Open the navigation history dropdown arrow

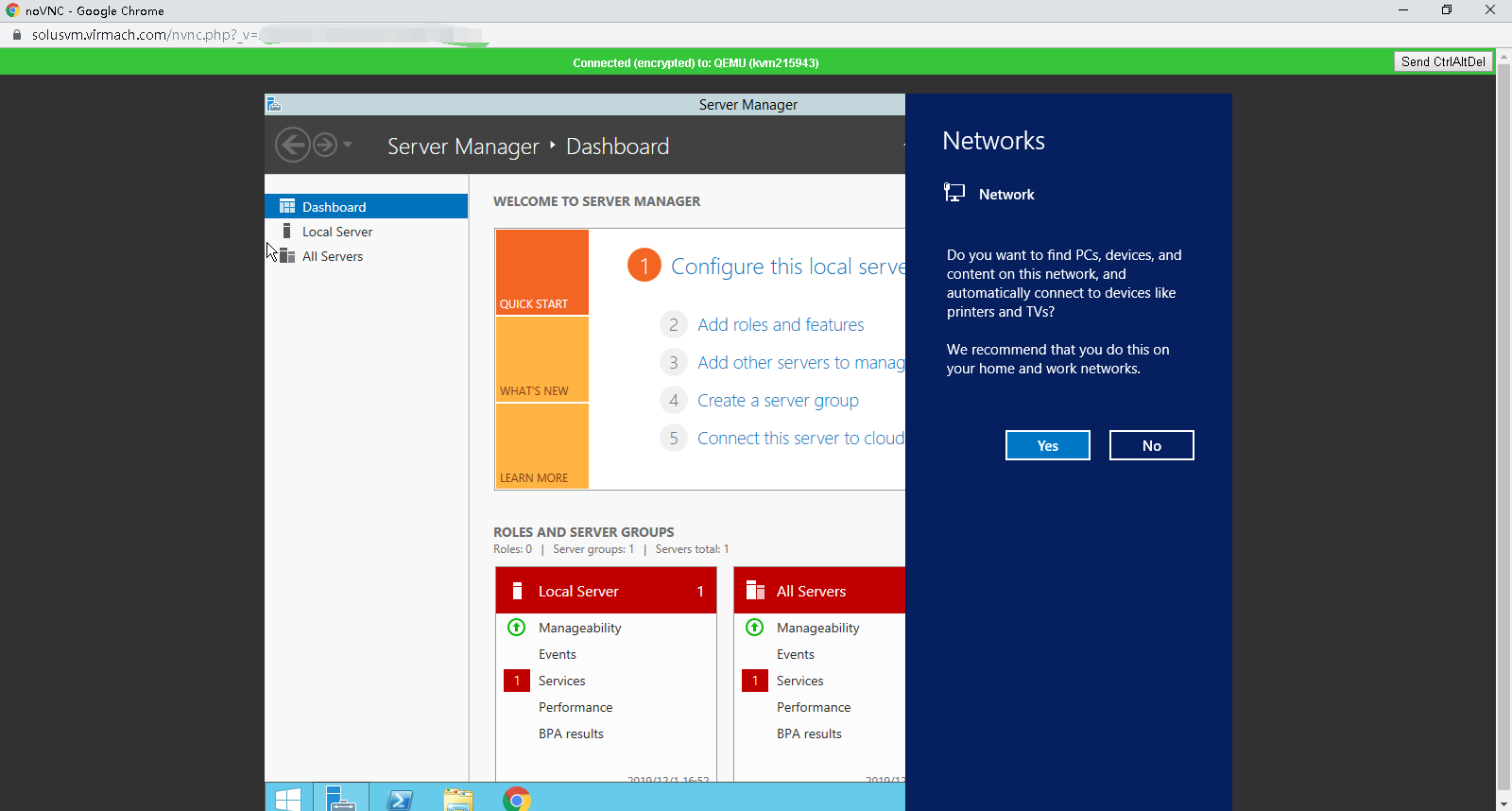coord(348,145)
